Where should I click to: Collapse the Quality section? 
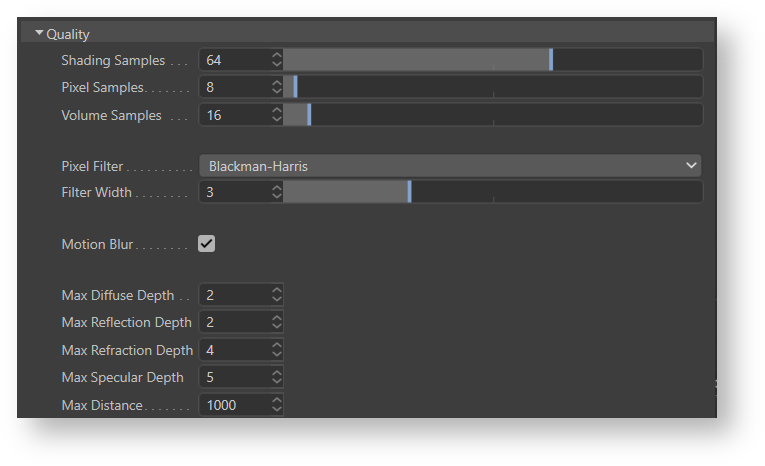40,34
